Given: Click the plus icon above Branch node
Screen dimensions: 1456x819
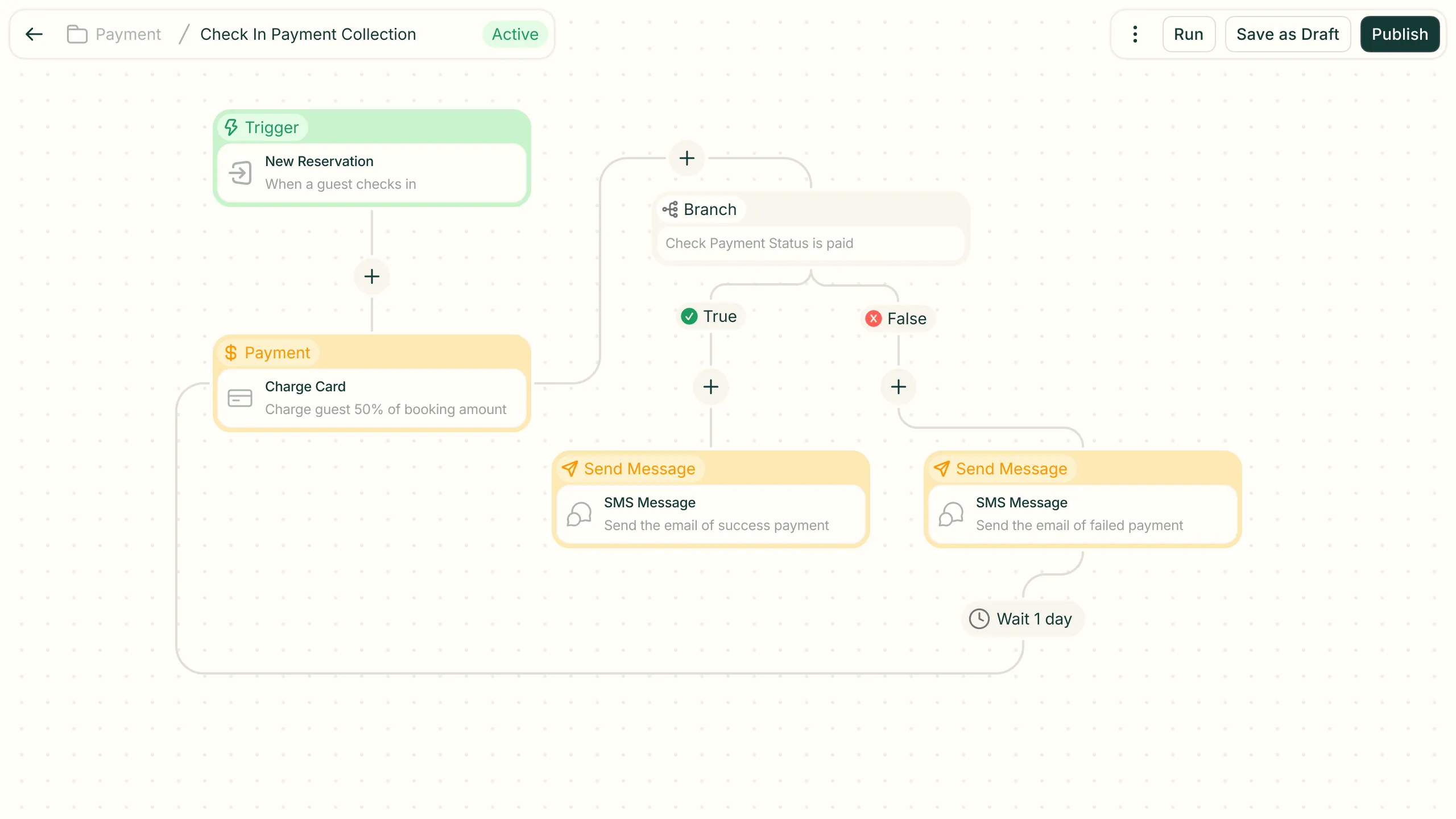Looking at the screenshot, I should point(686,158).
